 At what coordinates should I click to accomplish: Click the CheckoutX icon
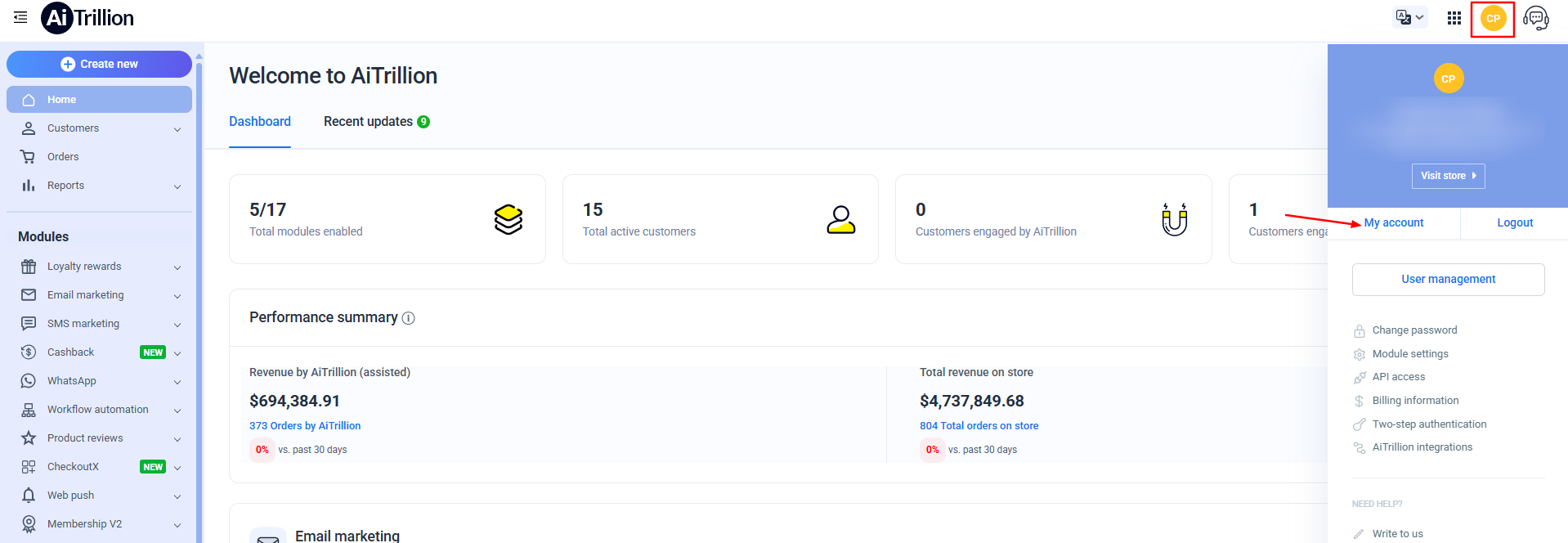click(29, 467)
